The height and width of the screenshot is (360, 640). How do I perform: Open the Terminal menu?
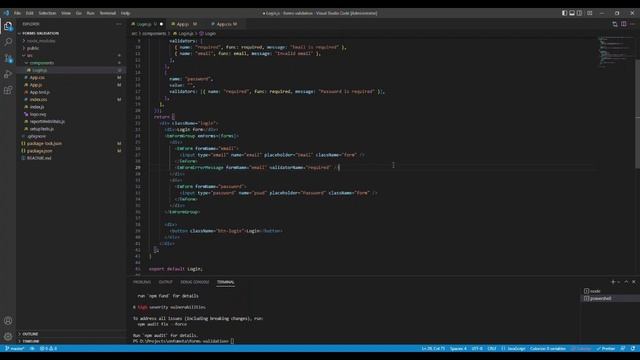108,13
